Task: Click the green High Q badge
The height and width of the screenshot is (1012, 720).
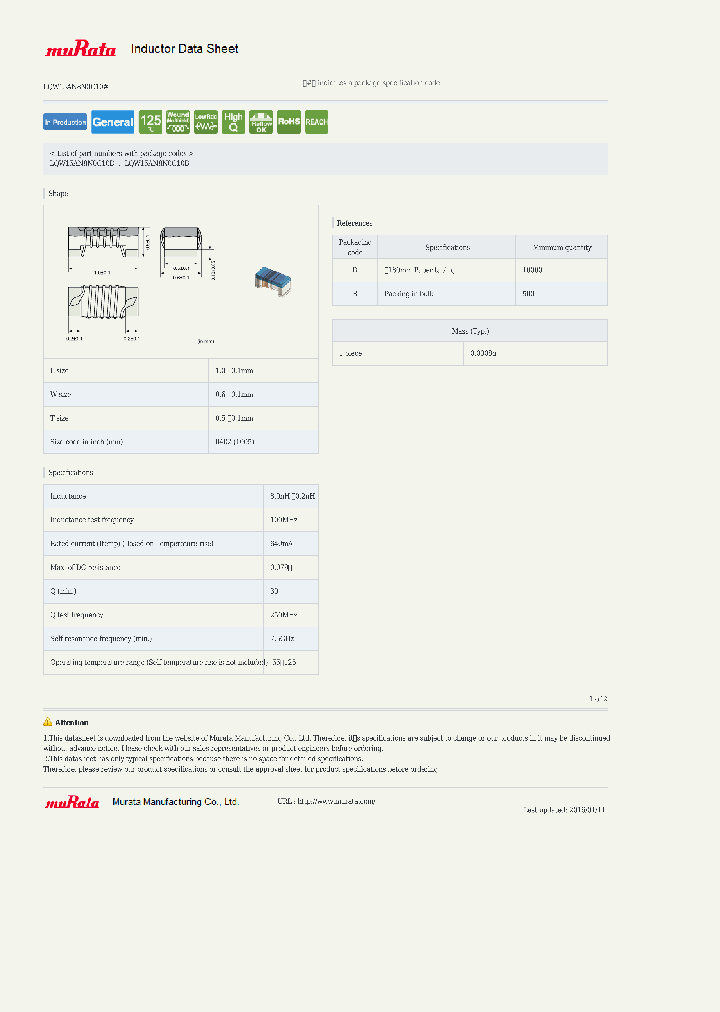Action: point(233,122)
